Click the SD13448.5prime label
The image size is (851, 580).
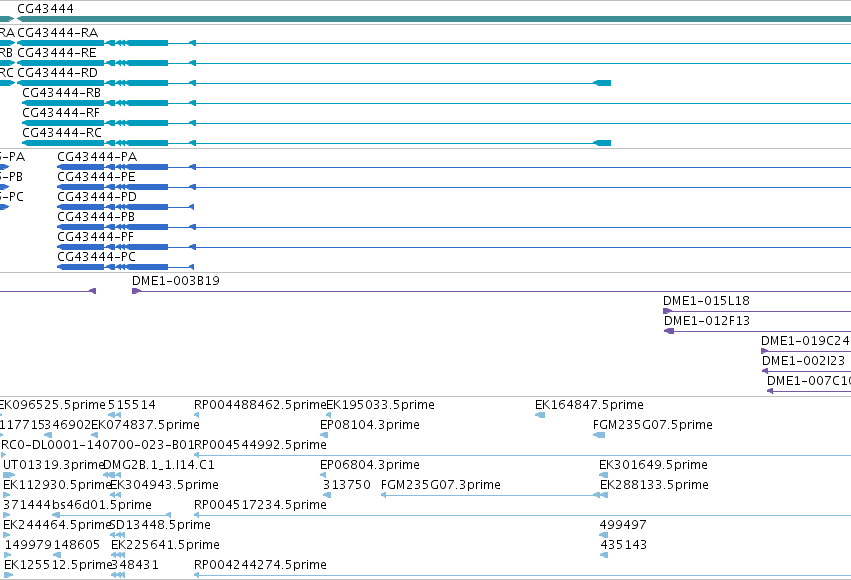pos(160,525)
